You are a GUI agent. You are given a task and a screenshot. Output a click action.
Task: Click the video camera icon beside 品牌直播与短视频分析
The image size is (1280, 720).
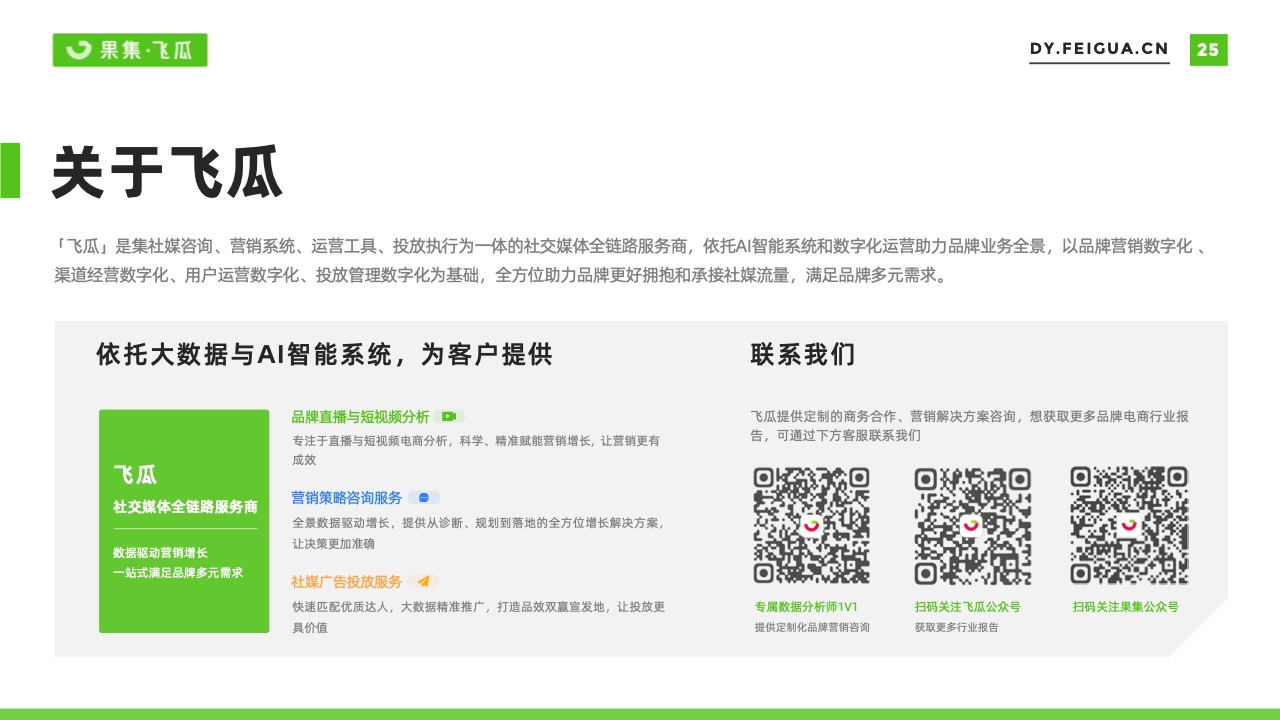[449, 416]
